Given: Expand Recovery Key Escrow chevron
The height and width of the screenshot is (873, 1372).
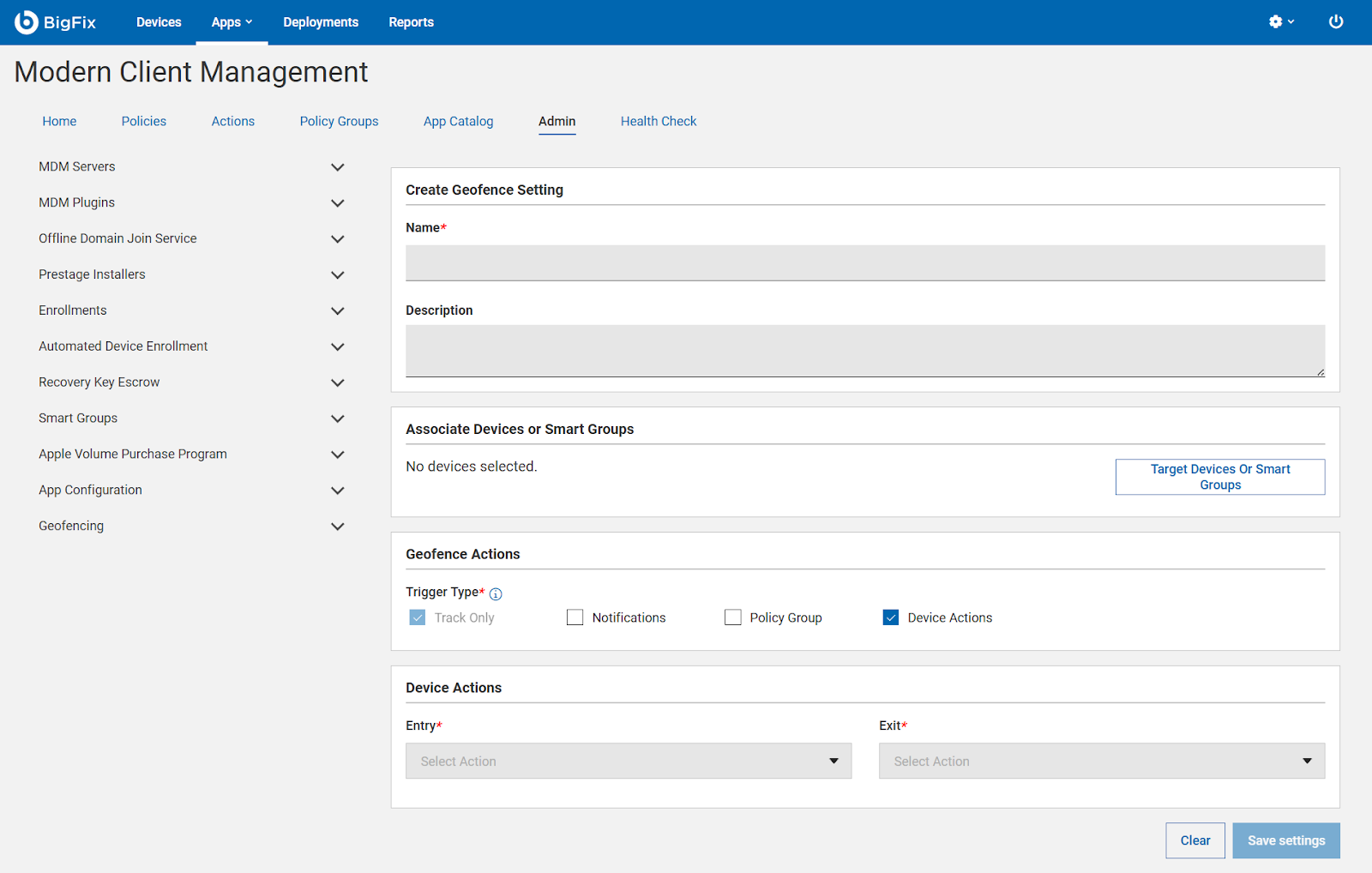Looking at the screenshot, I should point(338,382).
